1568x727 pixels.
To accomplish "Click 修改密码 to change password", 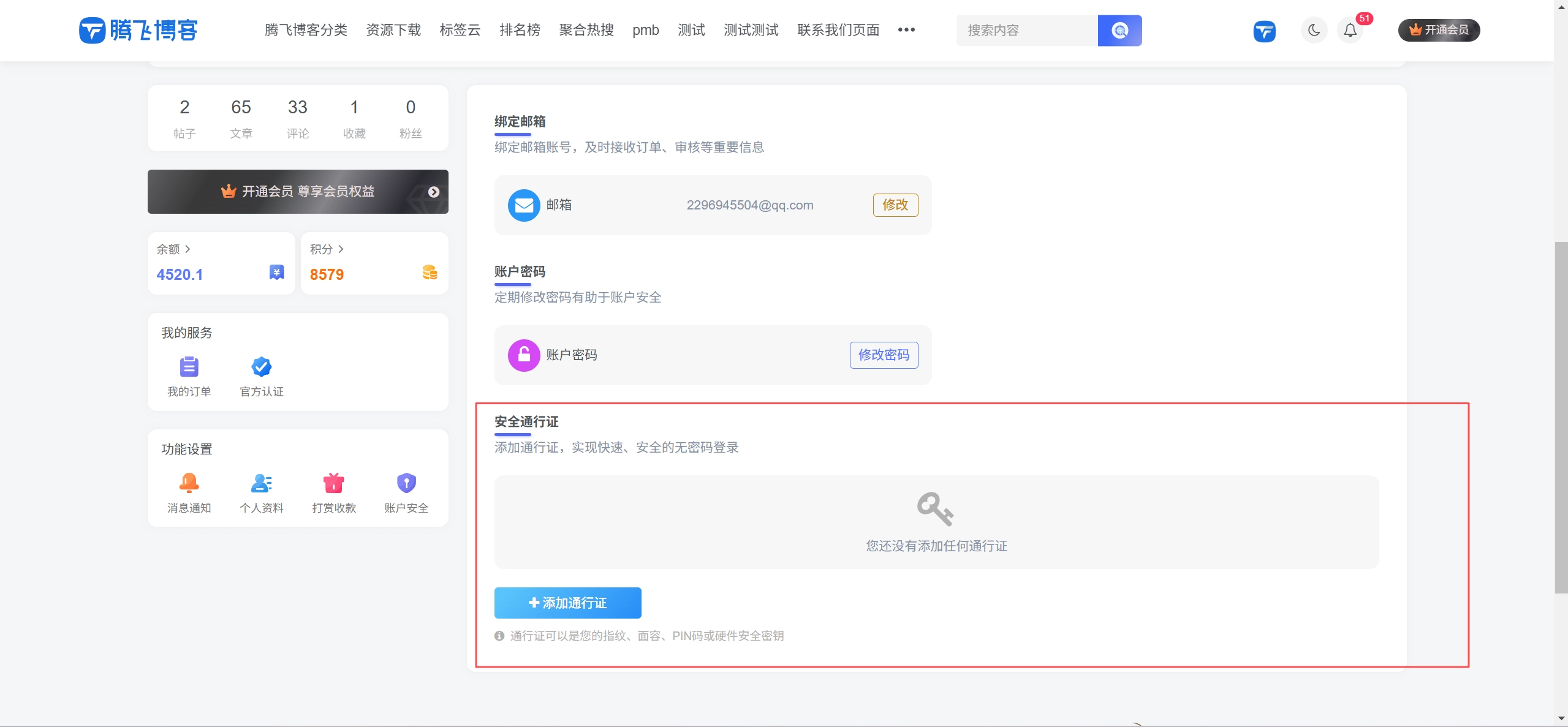I will pyautogui.click(x=884, y=355).
